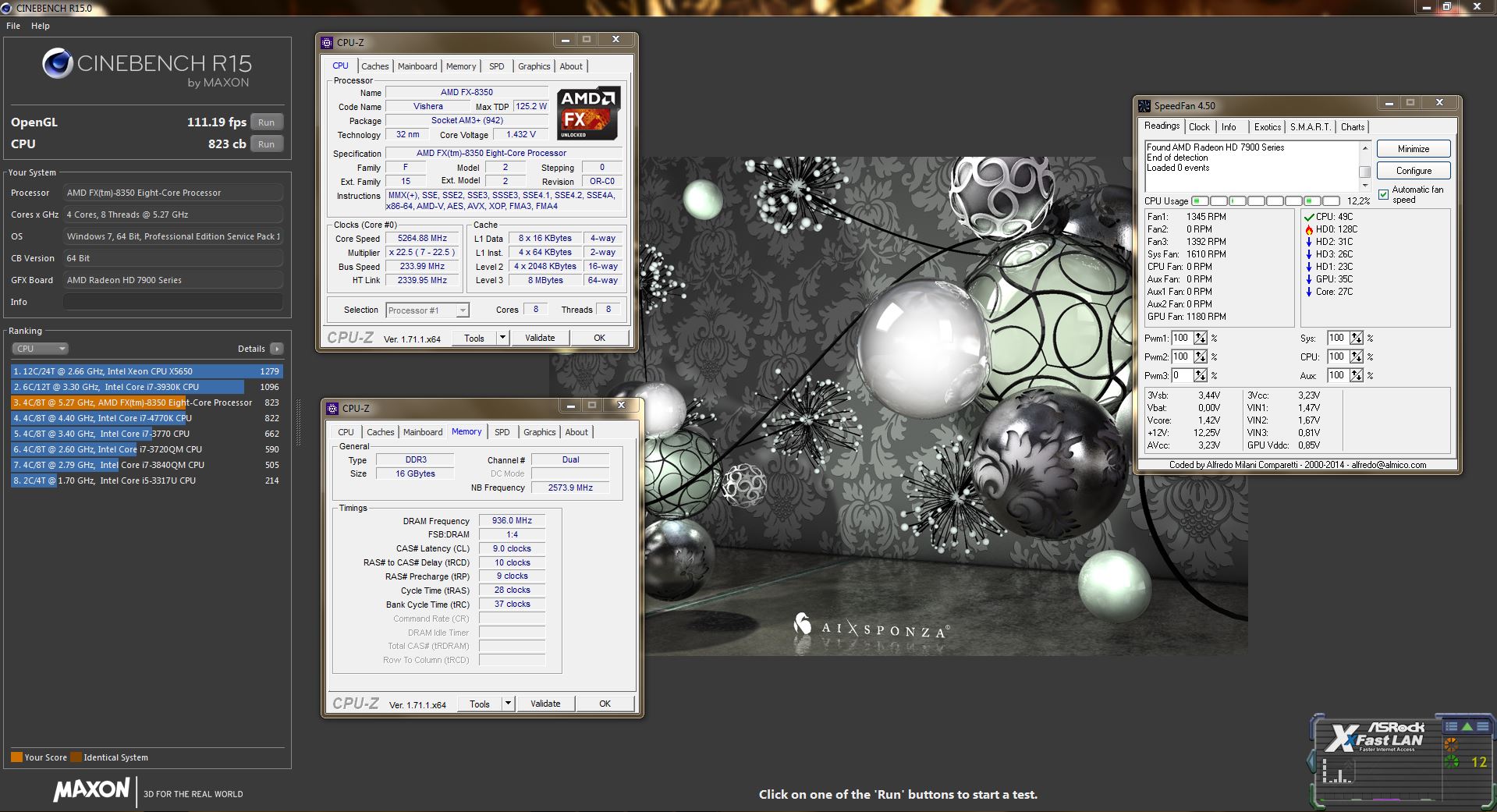Adjust the Pwm3 stepper in SpeedFan
Image resolution: width=1497 pixels, height=812 pixels.
pyautogui.click(x=1201, y=376)
